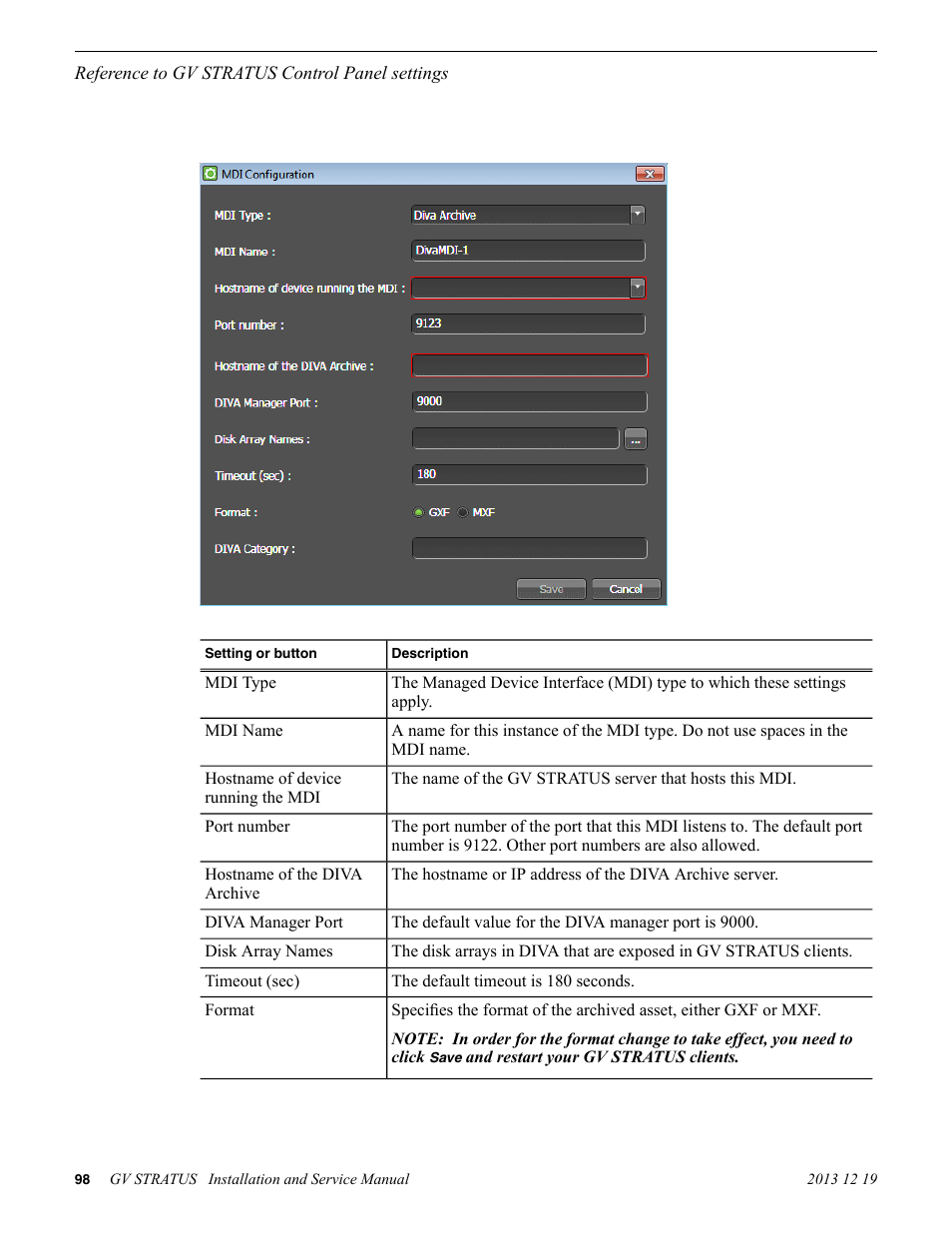The image size is (952, 1233).
Task: Open the MDI Type dropdown arrow
Action: pyautogui.click(x=638, y=215)
